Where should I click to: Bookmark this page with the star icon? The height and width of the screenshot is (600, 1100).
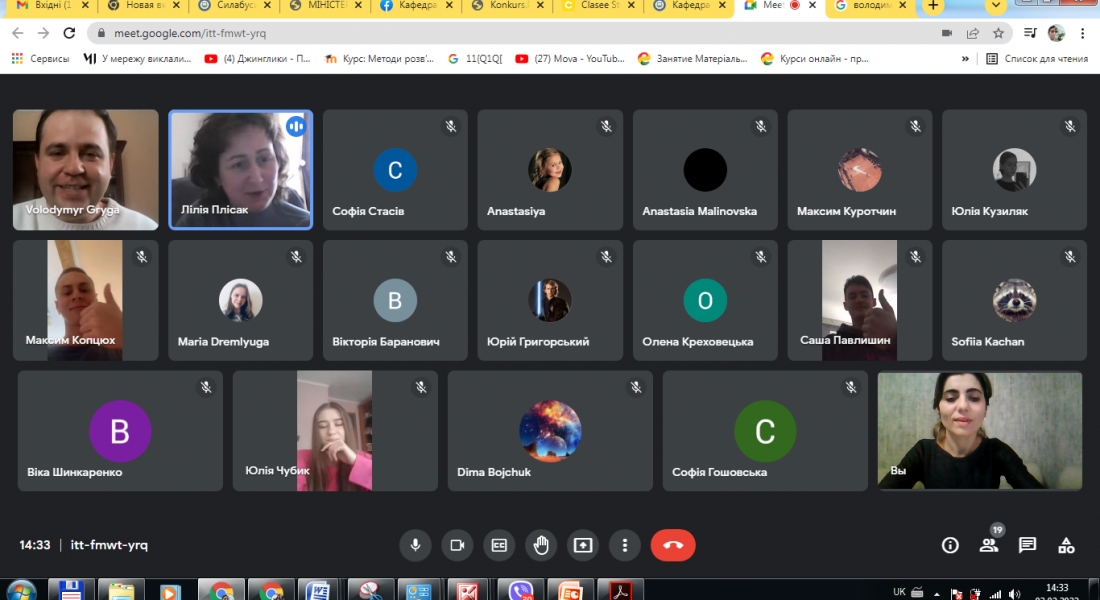click(998, 33)
